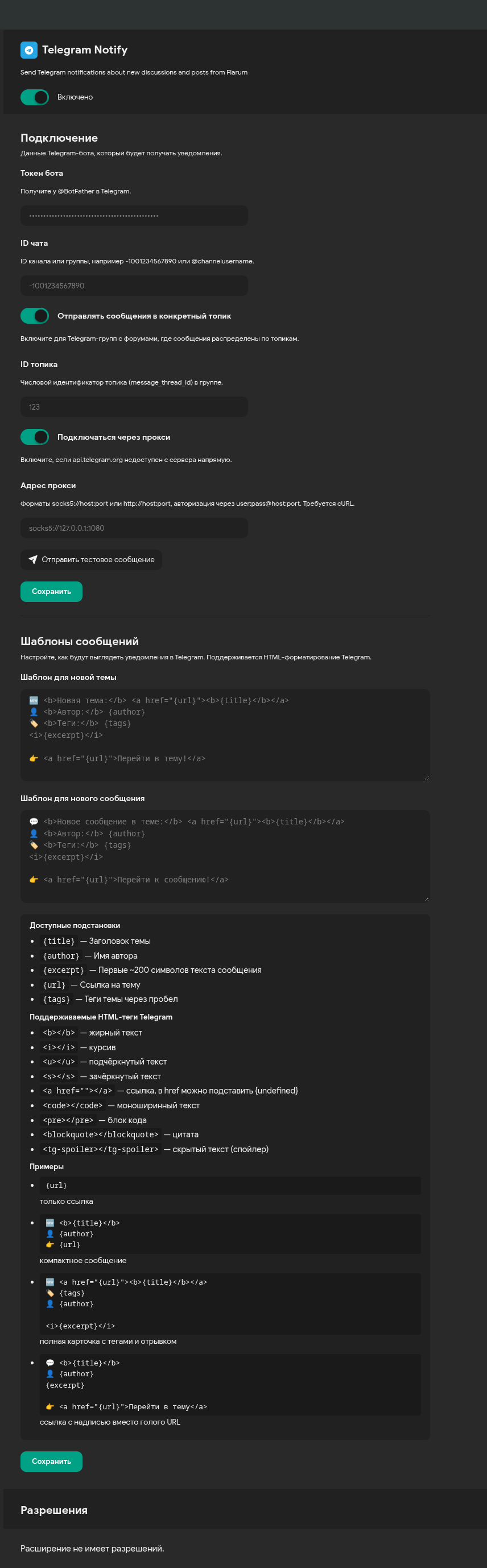
Task: Click the полная карточка example code block
Action: click(230, 1304)
